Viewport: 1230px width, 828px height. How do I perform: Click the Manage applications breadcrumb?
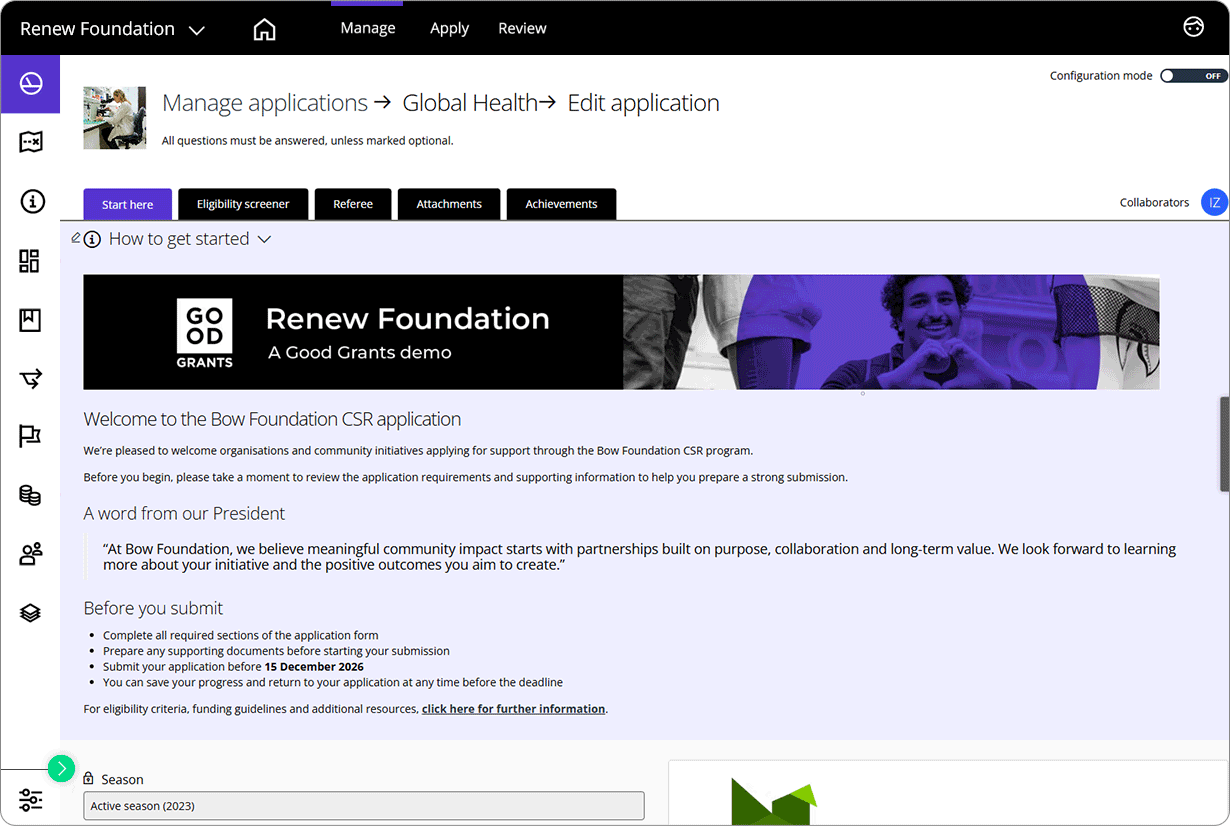265,103
